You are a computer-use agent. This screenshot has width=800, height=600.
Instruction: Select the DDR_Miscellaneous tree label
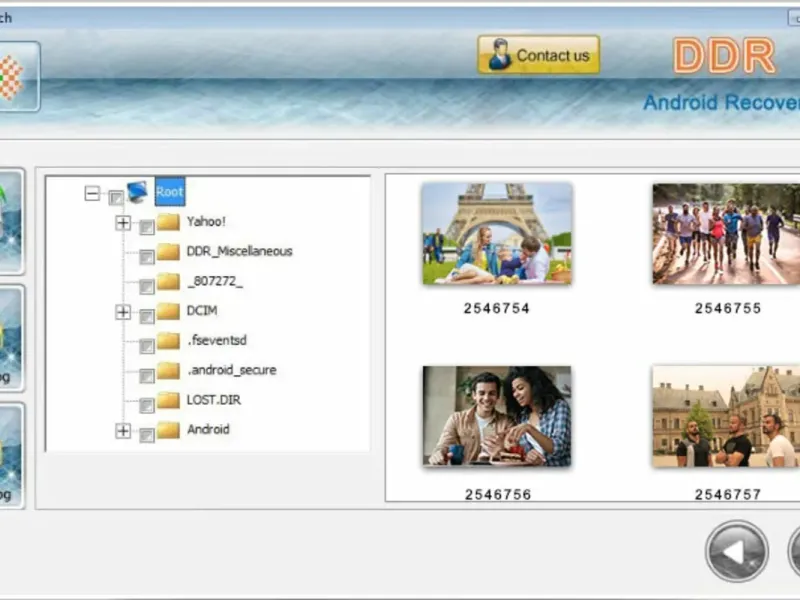pos(240,251)
